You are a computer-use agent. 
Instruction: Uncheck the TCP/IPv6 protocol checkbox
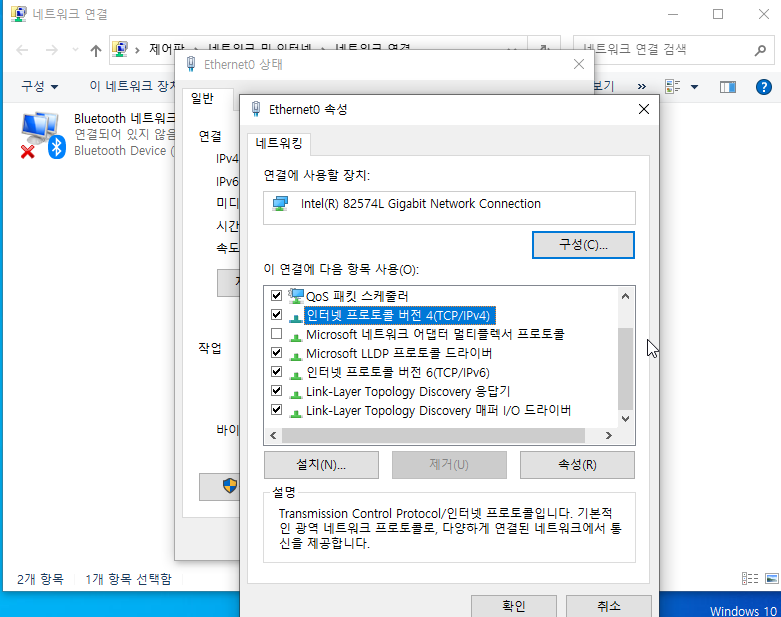[x=276, y=371]
